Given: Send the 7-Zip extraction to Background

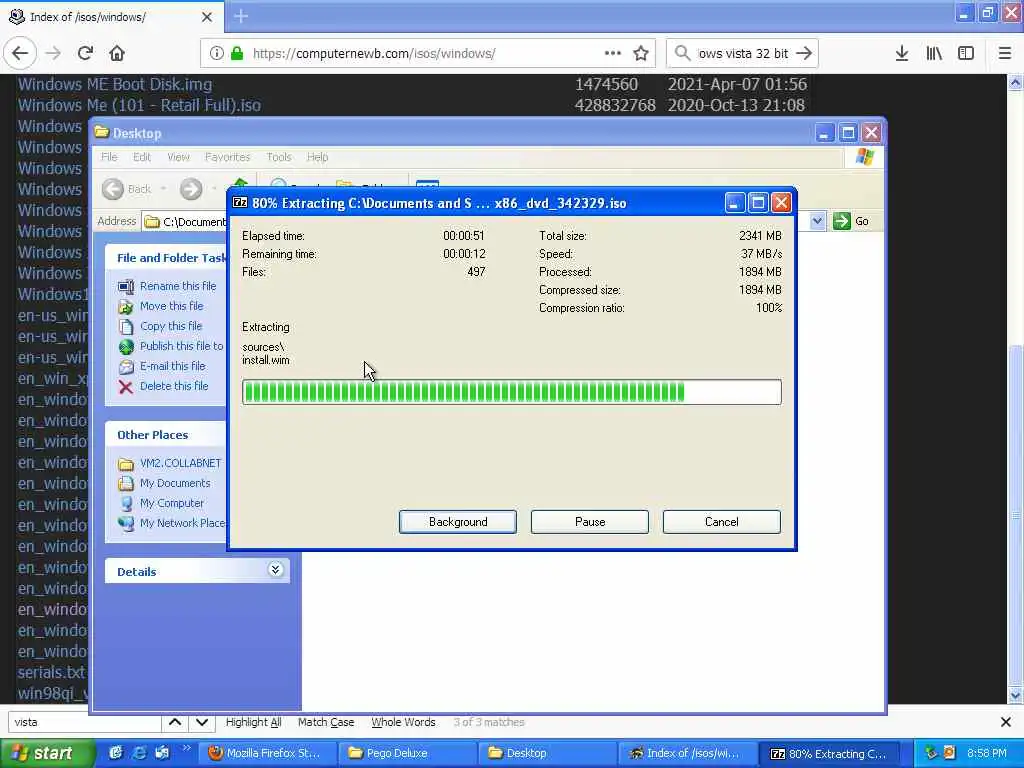Looking at the screenshot, I should tap(457, 522).
